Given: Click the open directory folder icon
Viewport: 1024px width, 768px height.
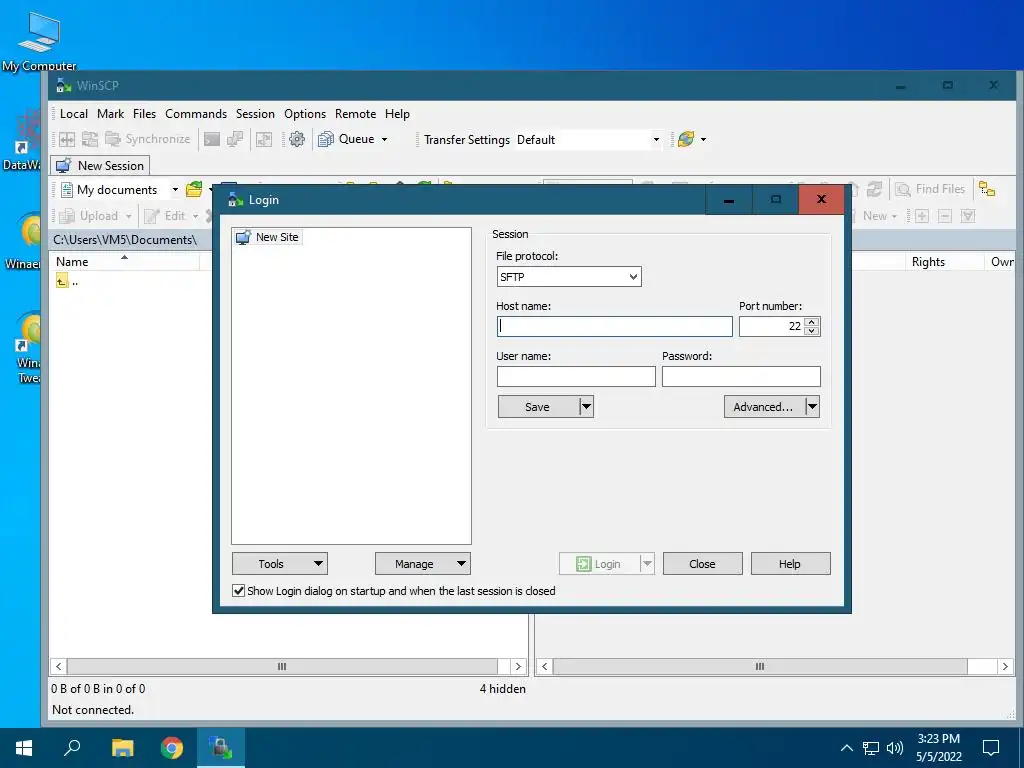Looking at the screenshot, I should [x=194, y=189].
